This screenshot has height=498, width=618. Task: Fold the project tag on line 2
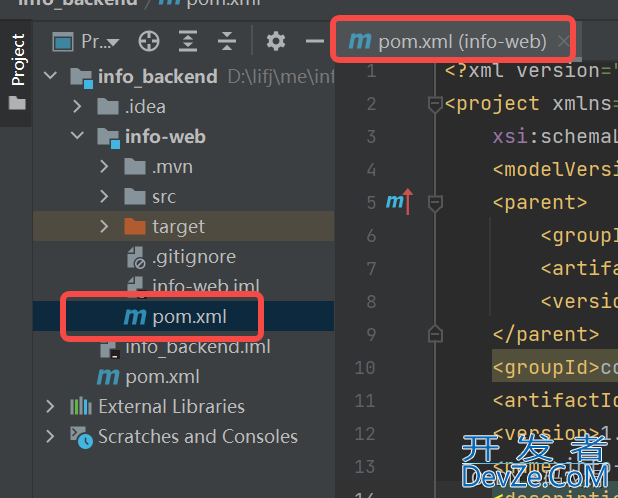pos(435,104)
